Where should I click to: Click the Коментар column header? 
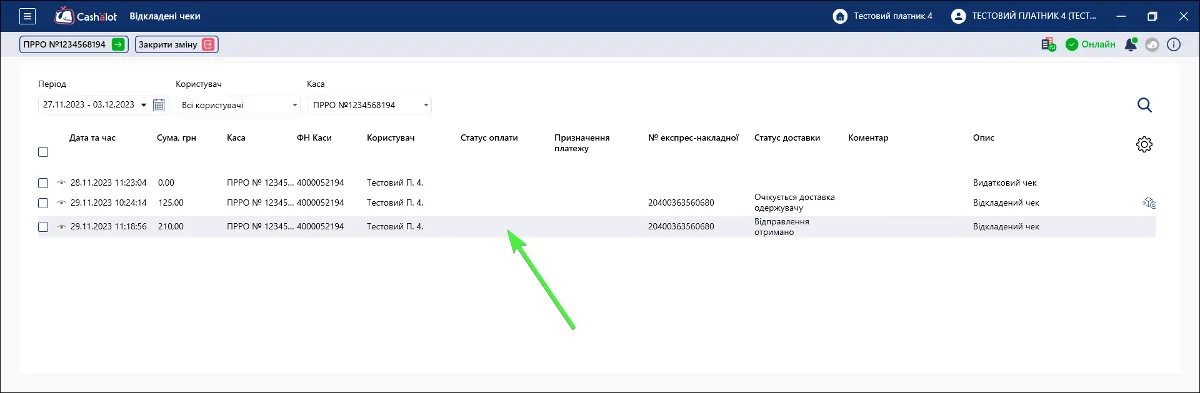pos(868,138)
